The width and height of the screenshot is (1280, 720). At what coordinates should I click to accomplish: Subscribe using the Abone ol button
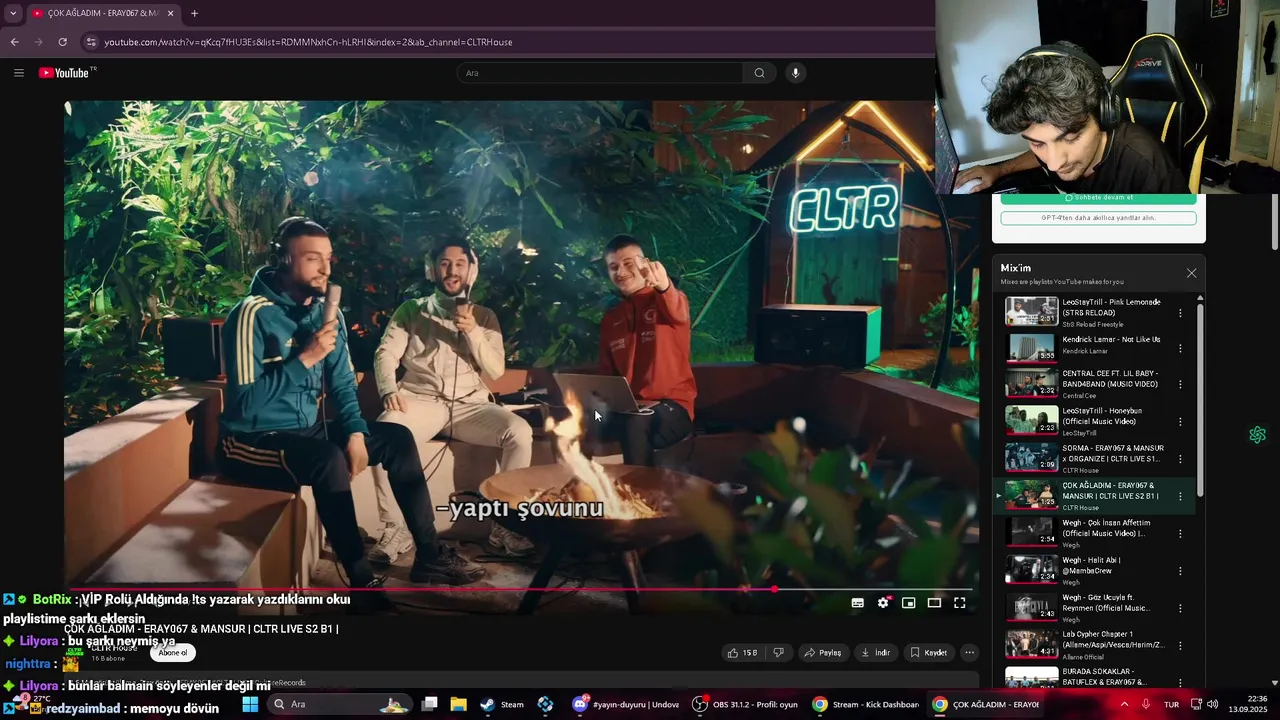point(172,653)
